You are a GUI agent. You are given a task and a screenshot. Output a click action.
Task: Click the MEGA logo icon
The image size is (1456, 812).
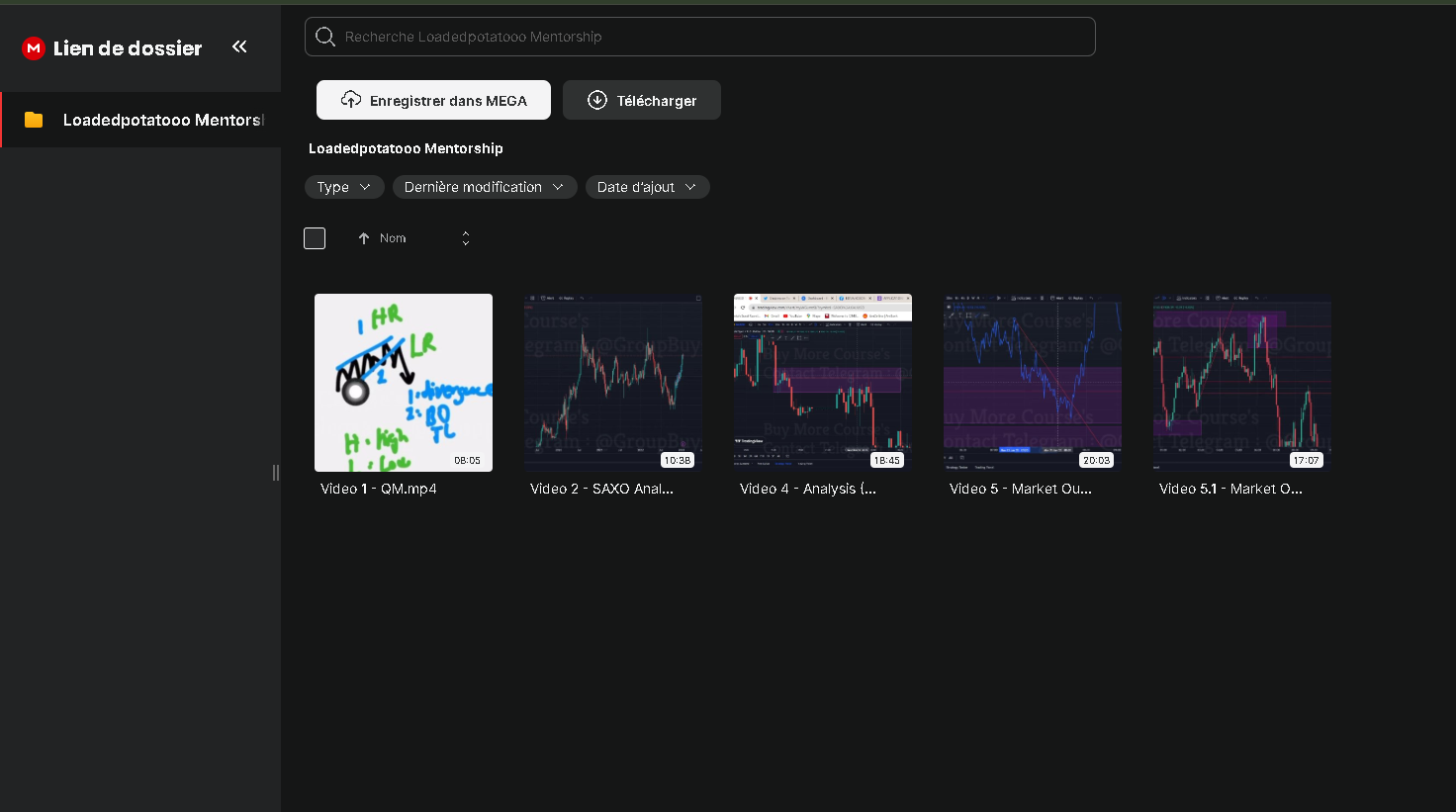click(34, 48)
